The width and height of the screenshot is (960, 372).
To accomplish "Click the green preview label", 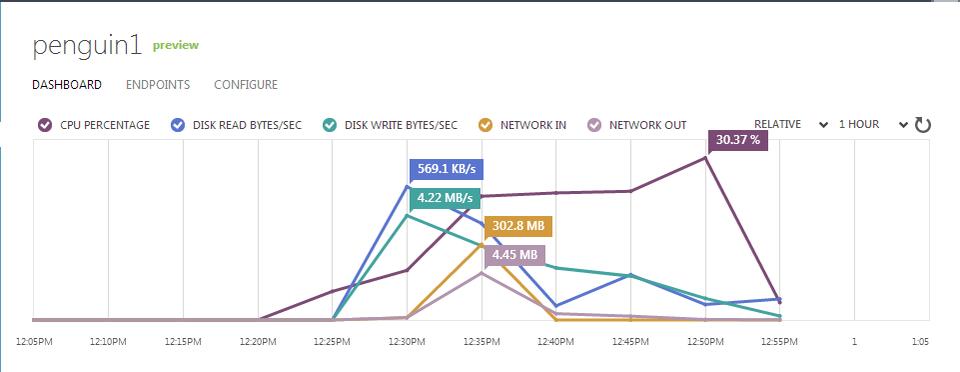I will click(176, 45).
